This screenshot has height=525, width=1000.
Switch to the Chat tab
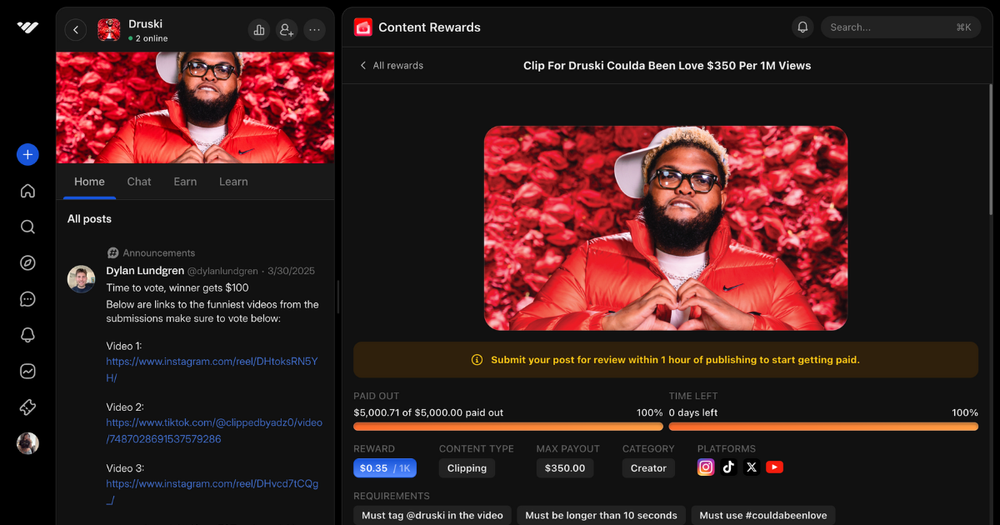click(139, 182)
